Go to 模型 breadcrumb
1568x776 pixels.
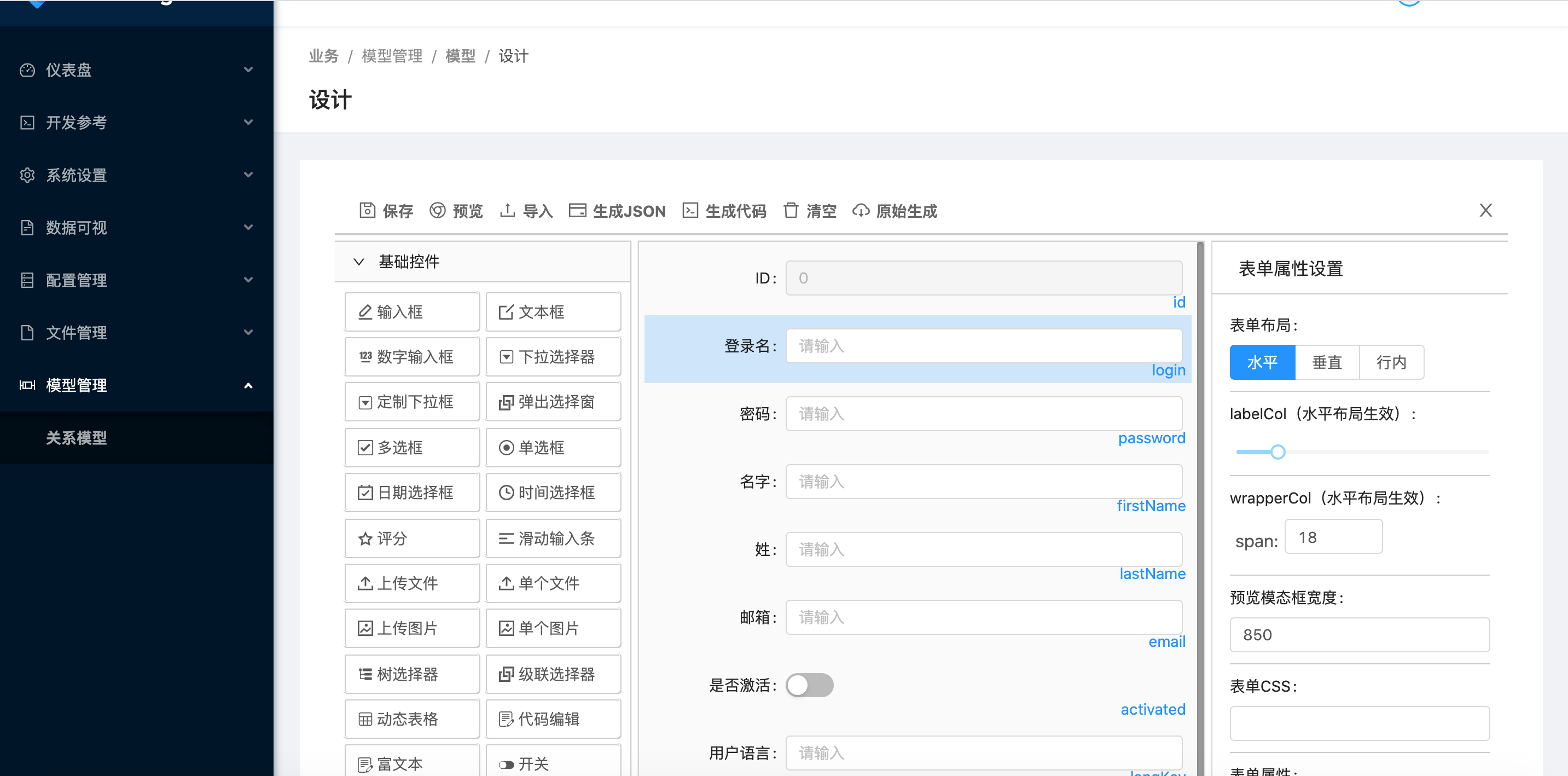click(460, 56)
